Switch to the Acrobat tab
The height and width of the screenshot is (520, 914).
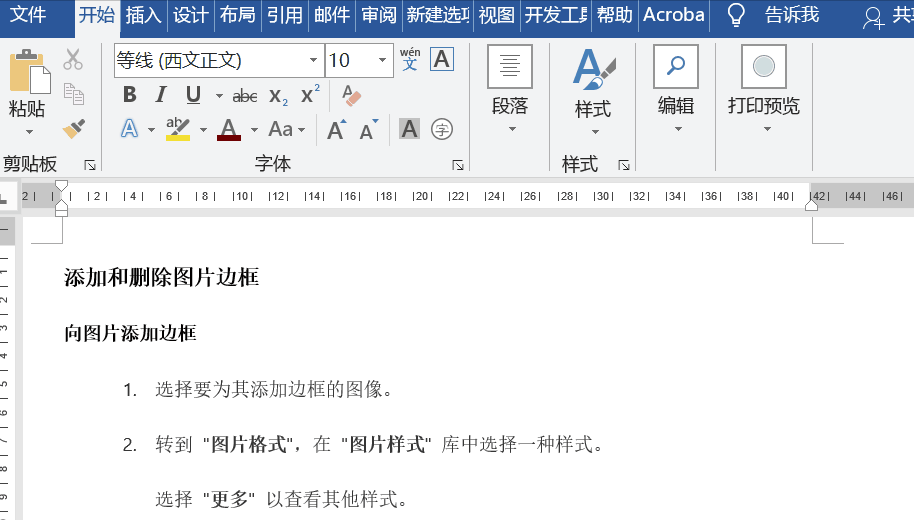coord(674,15)
